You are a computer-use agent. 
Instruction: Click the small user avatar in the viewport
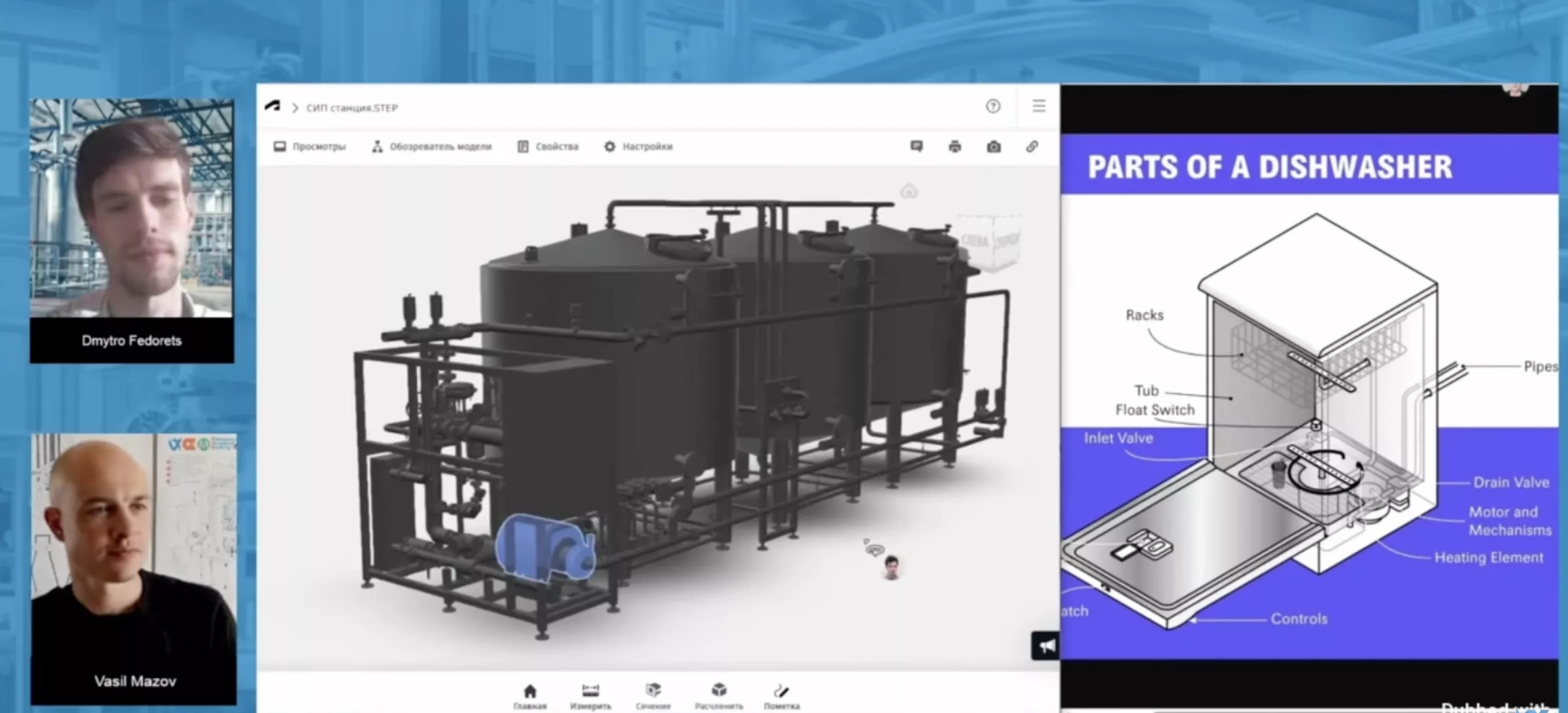coord(891,568)
